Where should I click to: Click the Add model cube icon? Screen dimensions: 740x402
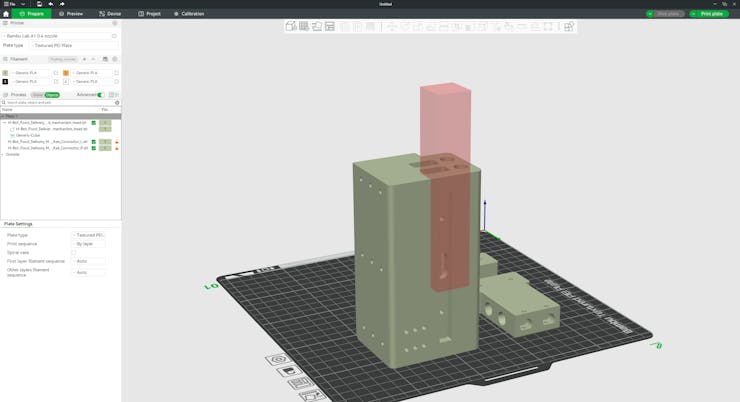point(291,27)
